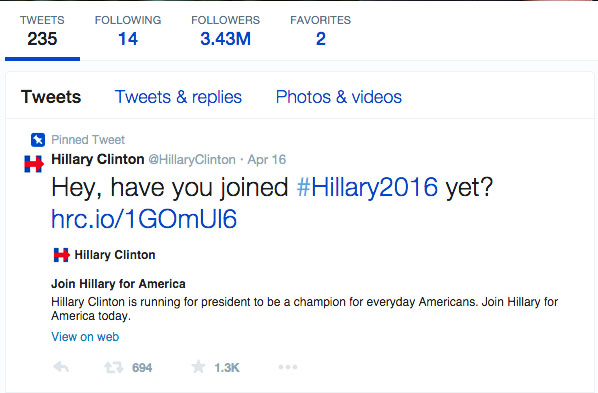Click the H logo in the card preview
The image size is (598, 393).
tap(61, 254)
